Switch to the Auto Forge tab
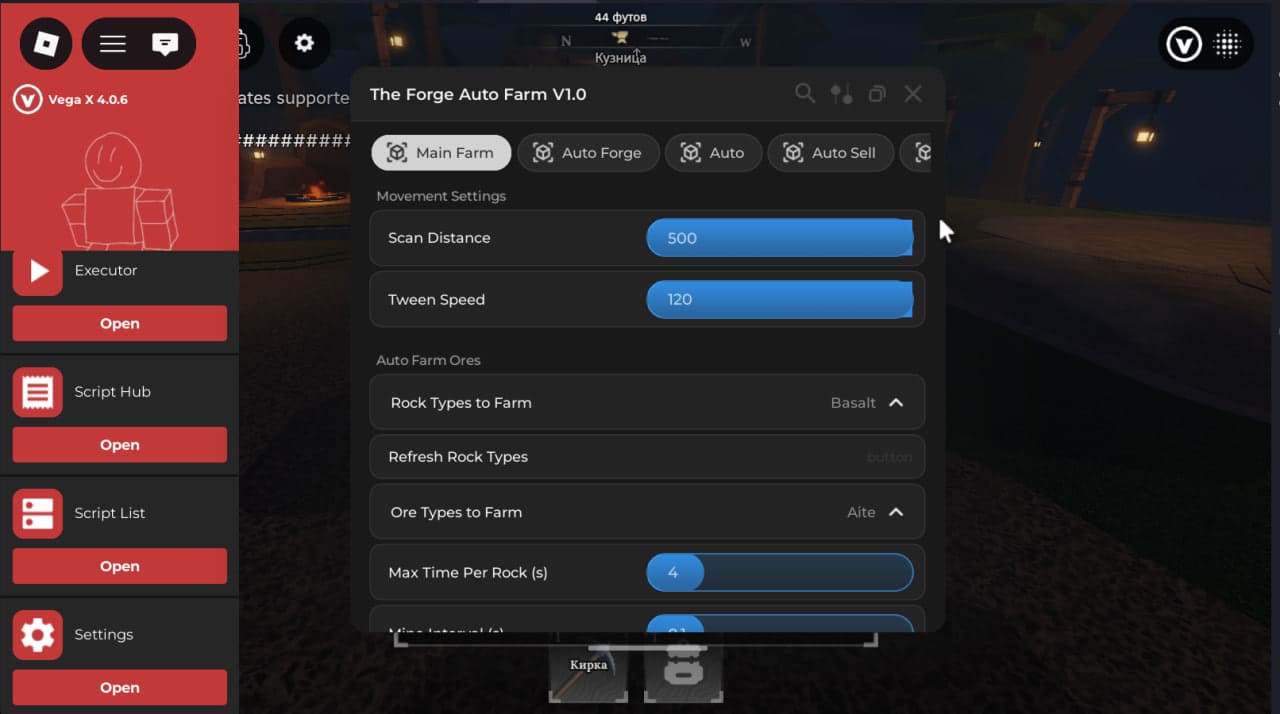The image size is (1280, 714). [x=588, y=153]
